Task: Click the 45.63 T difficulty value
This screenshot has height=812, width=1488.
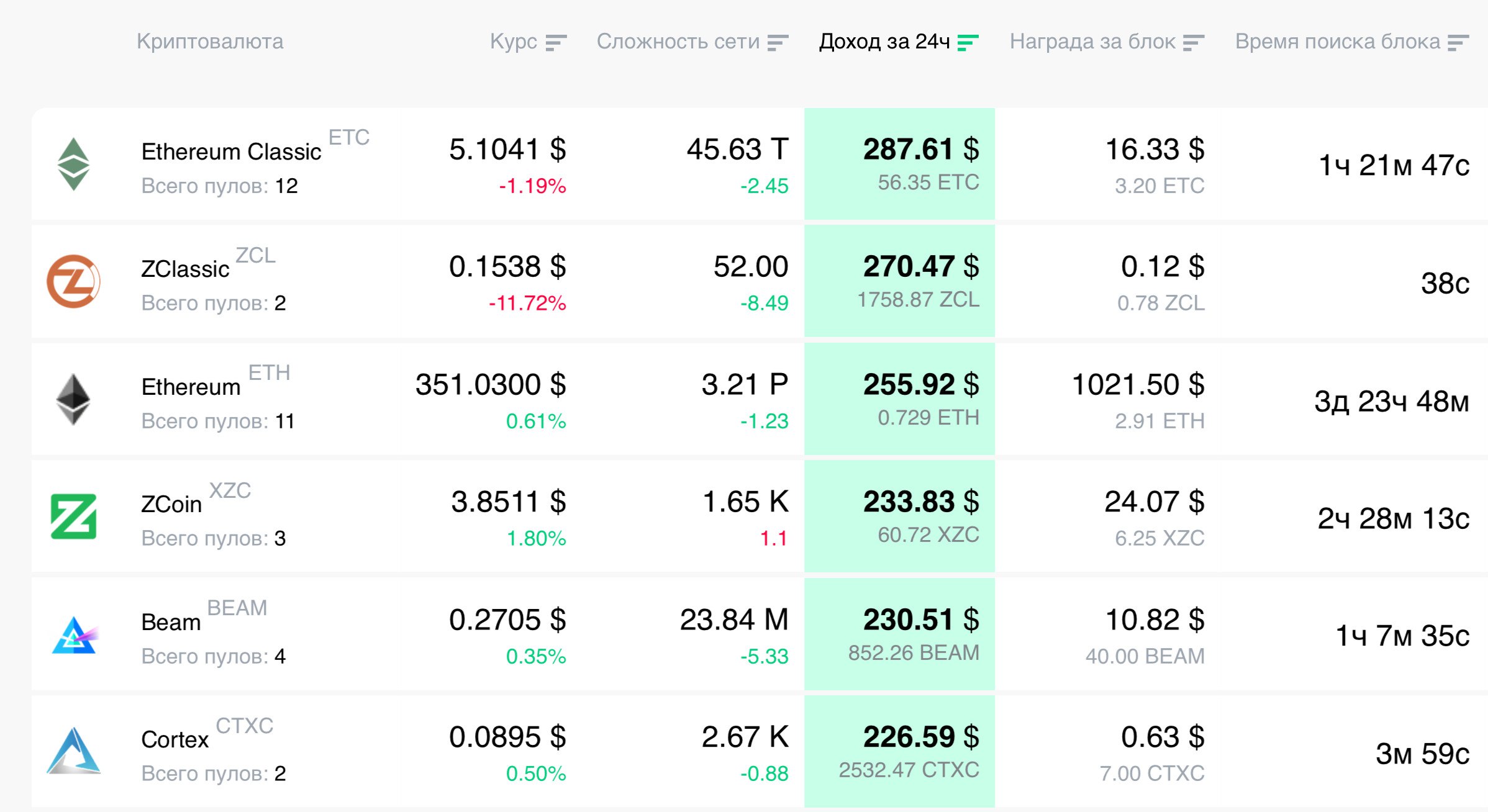Action: point(737,150)
